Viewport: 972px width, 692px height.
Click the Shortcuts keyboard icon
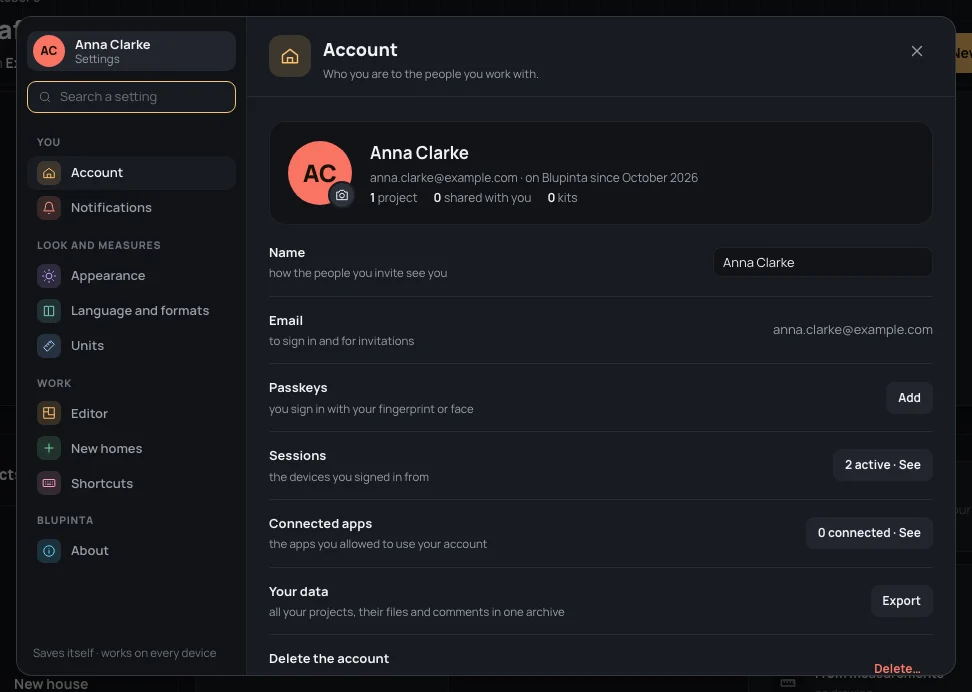click(49, 484)
